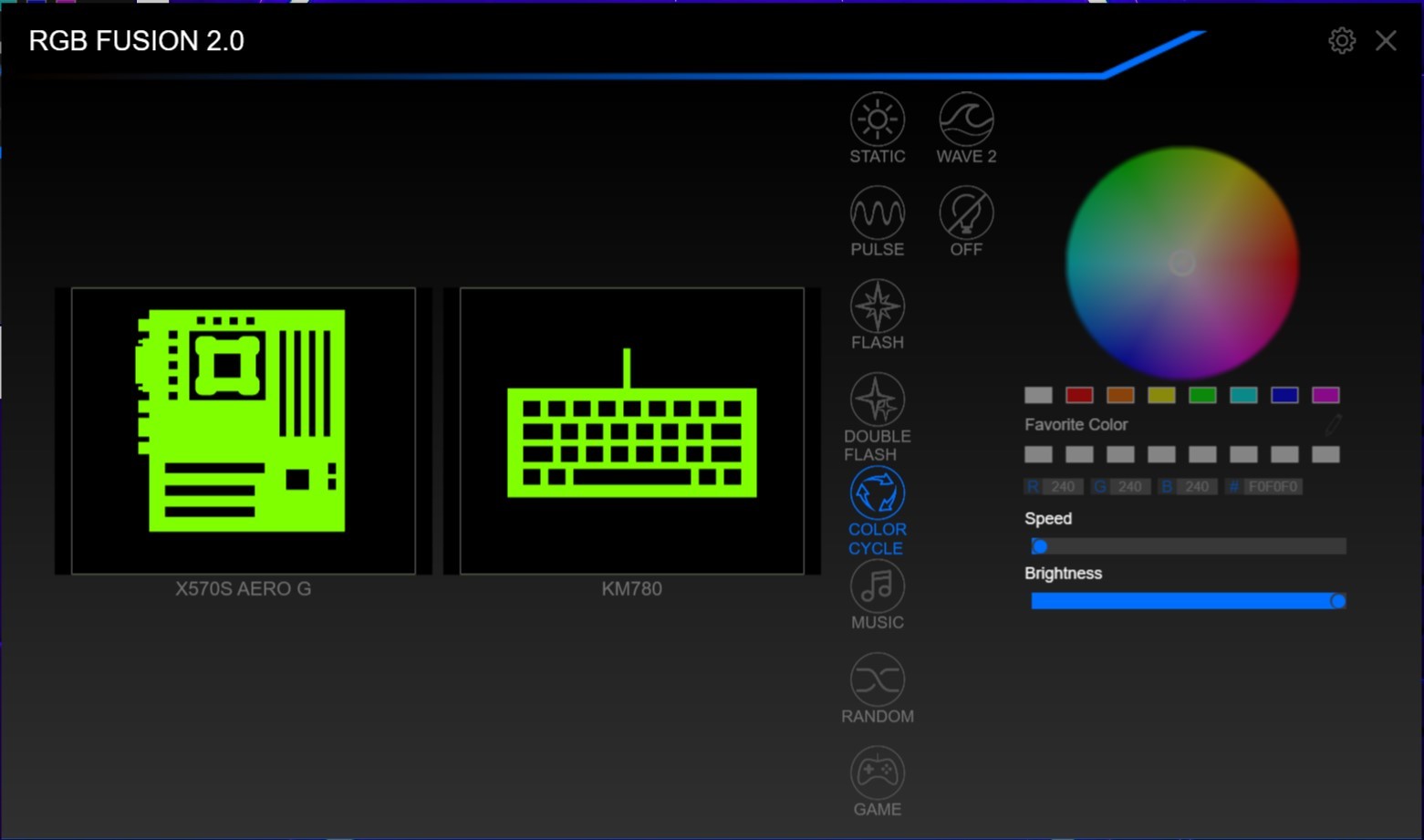Choose the green preset color swatch
Screen dimensions: 1424x840
(1202, 395)
